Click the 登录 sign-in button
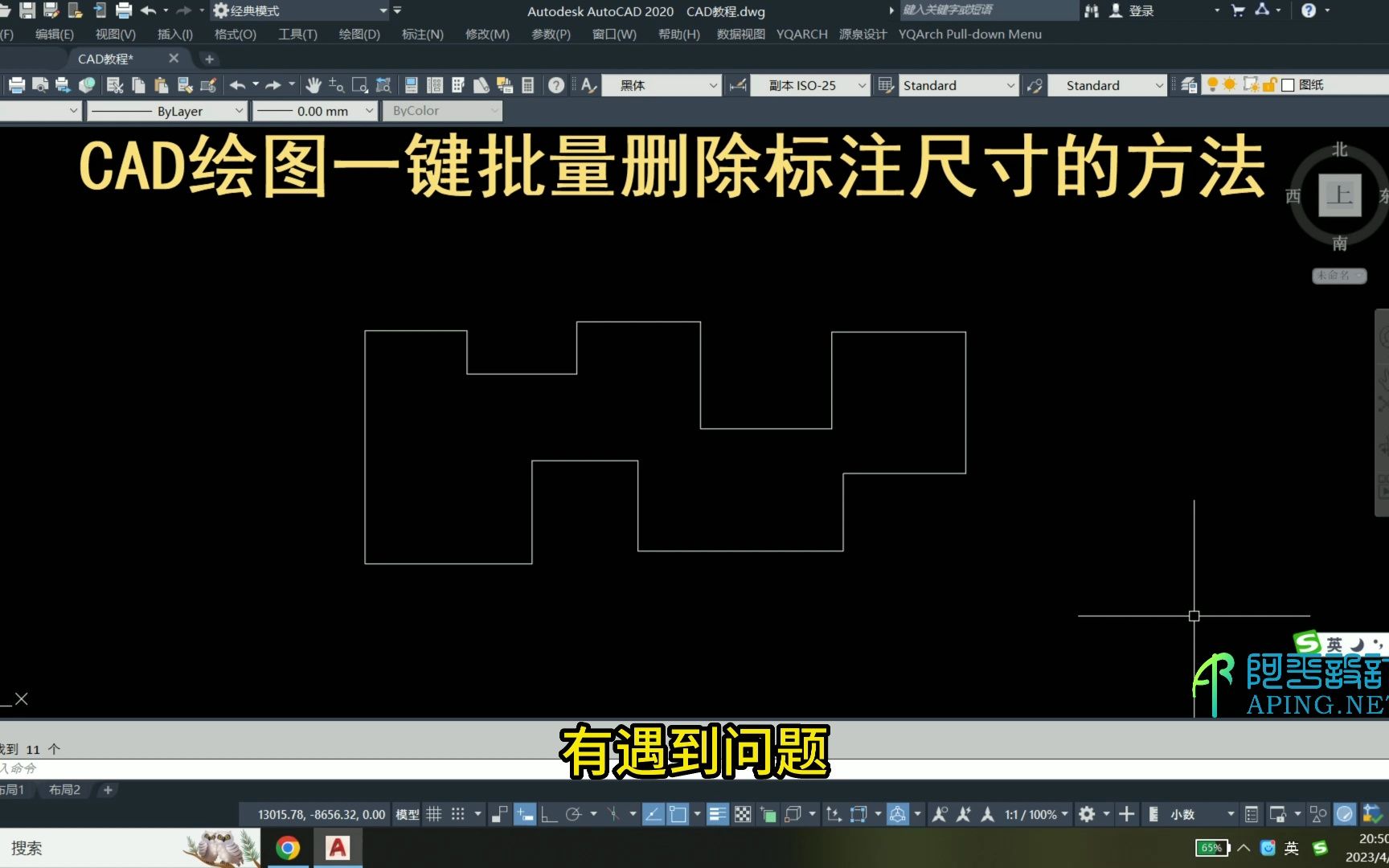Screen dimensions: 1389x868 click(x=1132, y=10)
